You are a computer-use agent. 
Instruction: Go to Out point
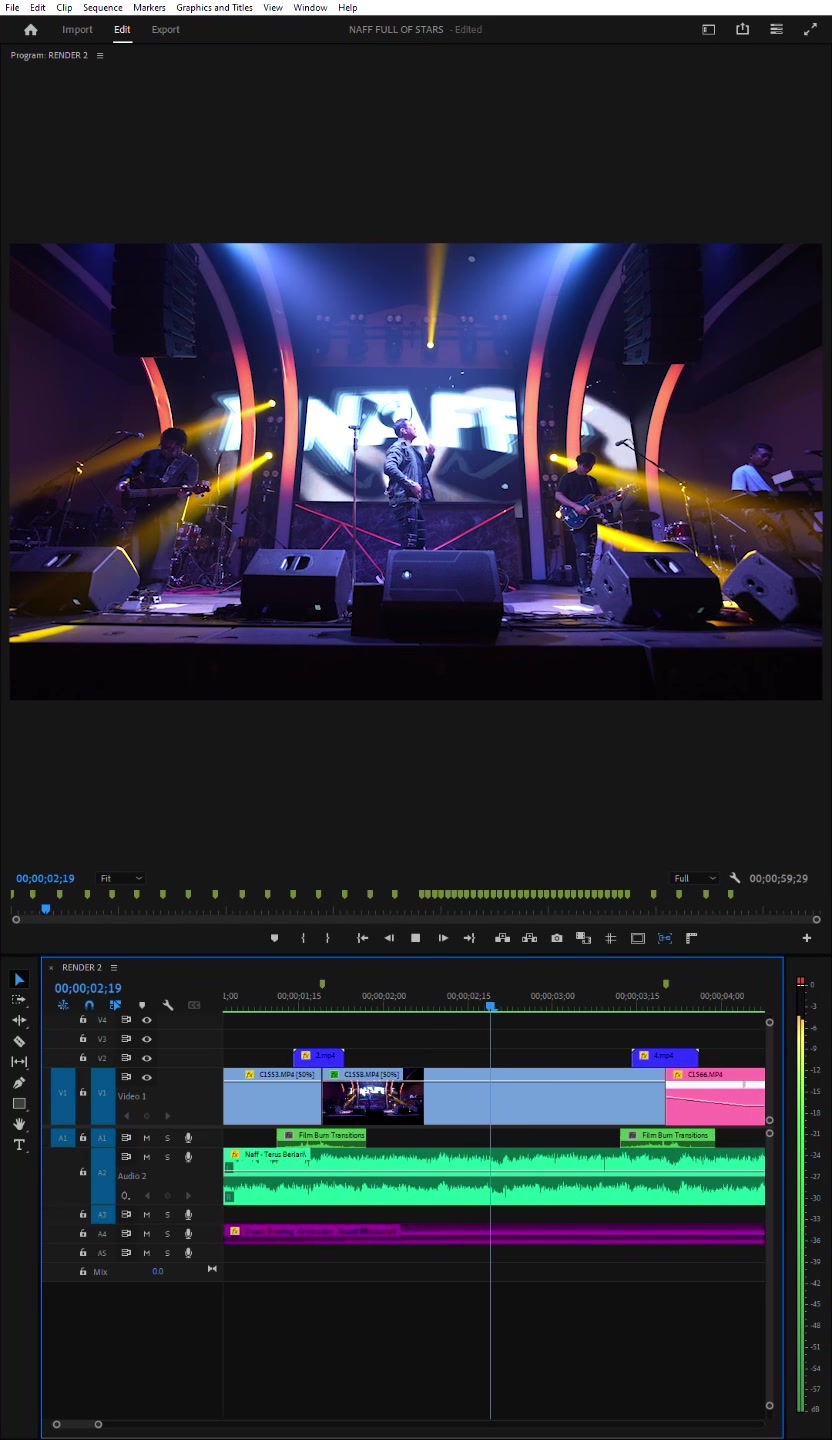point(469,938)
